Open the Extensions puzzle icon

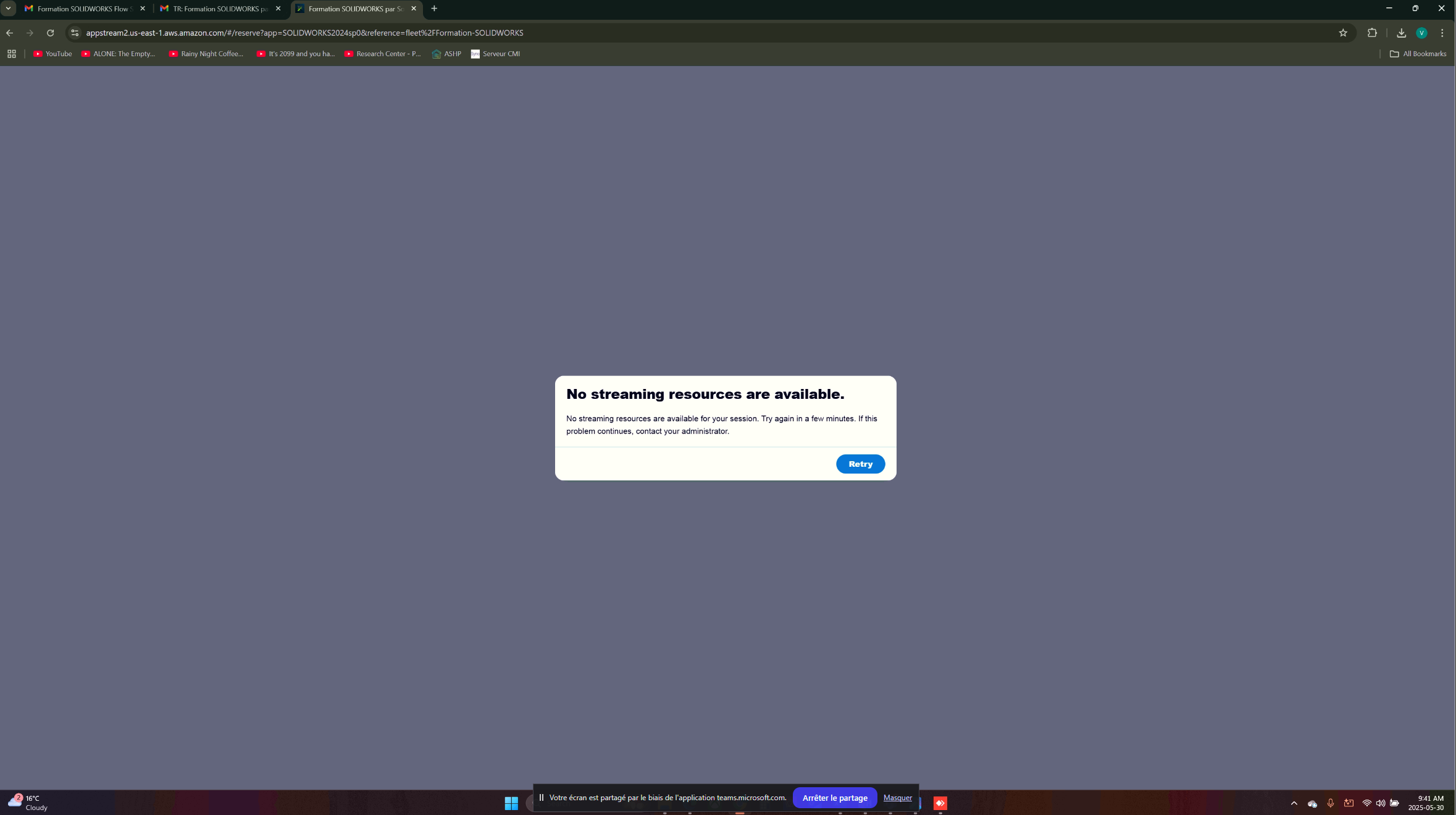pyautogui.click(x=1372, y=33)
